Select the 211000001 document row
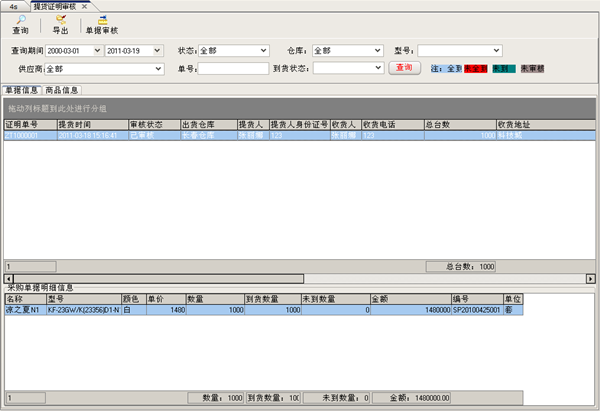The image size is (600, 411). click(28, 135)
